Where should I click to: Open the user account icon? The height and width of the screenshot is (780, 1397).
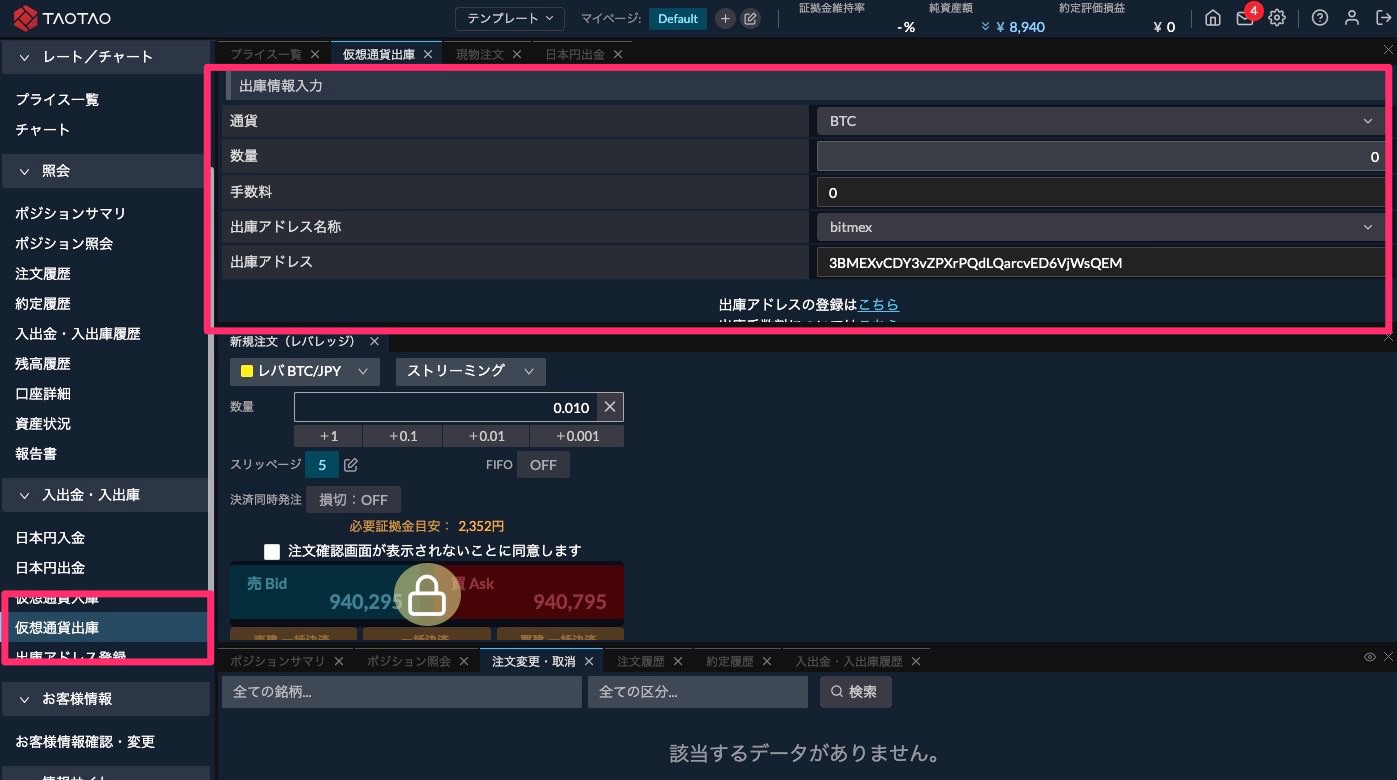(x=1352, y=18)
